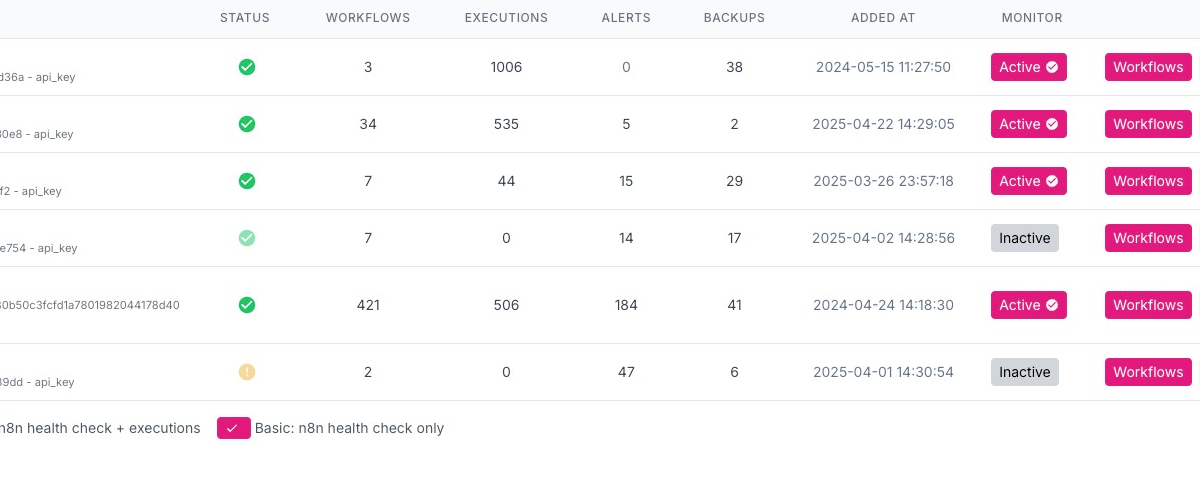Viewport: 1200px width, 500px height.
Task: Sort by Added At column header
Action: pyautogui.click(x=883, y=18)
